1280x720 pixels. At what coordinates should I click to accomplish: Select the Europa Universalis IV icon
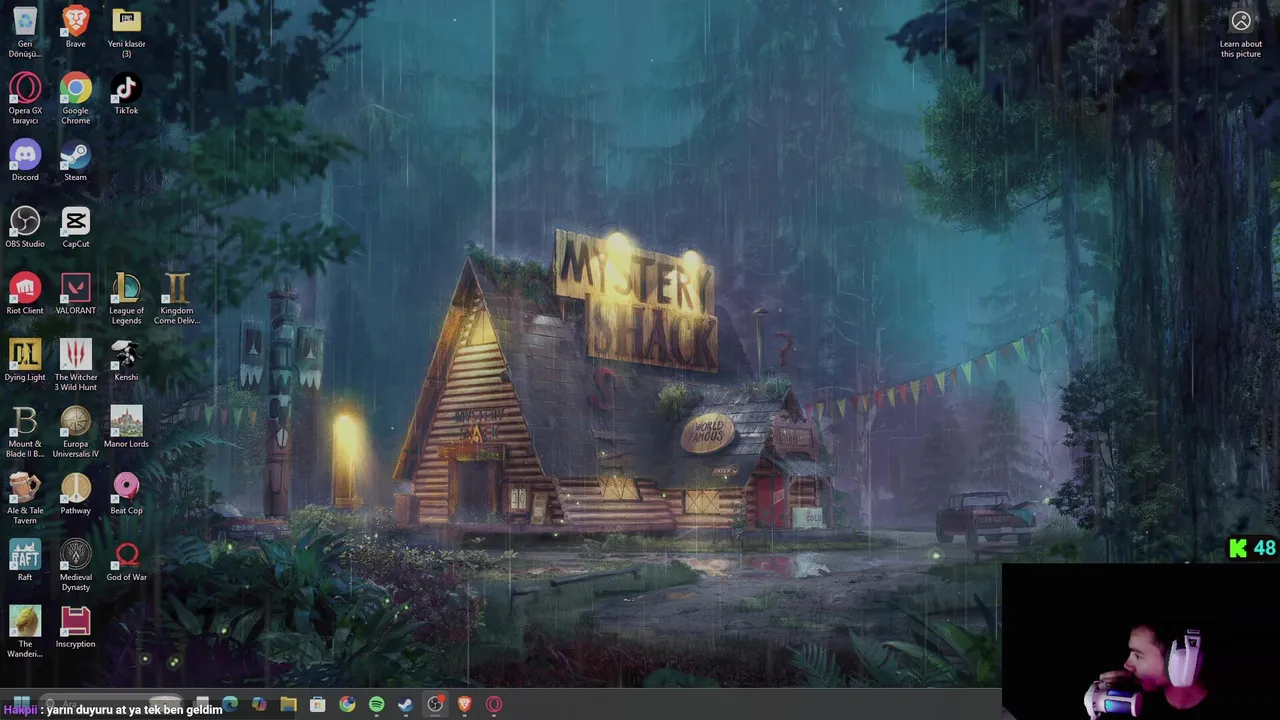click(75, 430)
